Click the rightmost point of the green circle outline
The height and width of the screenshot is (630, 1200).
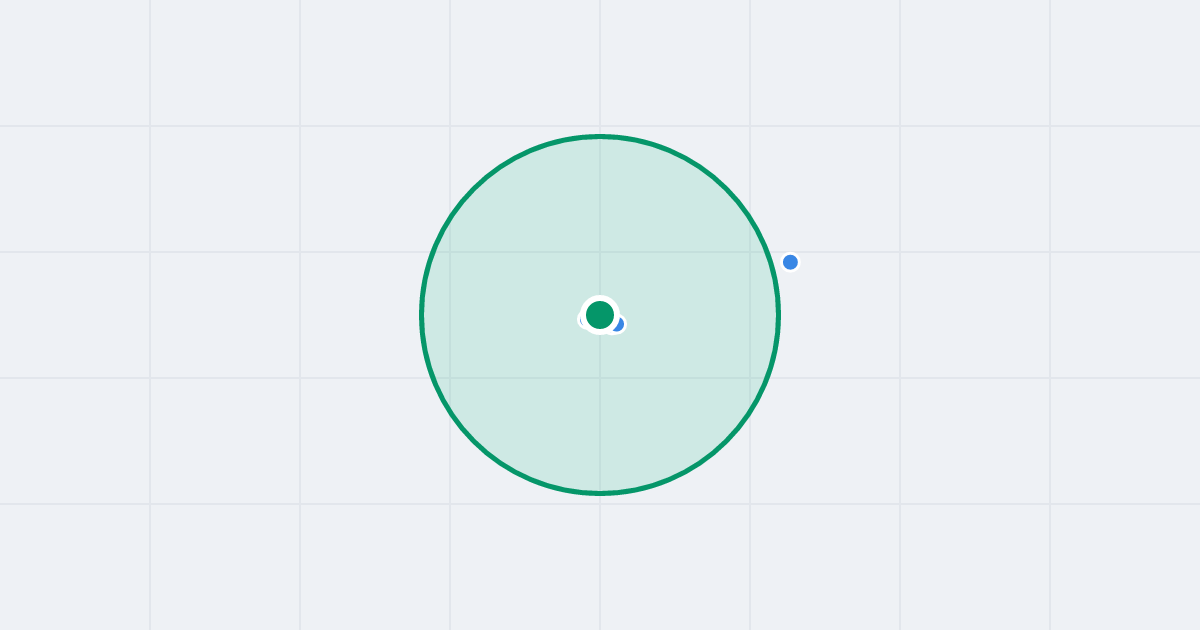(778, 315)
